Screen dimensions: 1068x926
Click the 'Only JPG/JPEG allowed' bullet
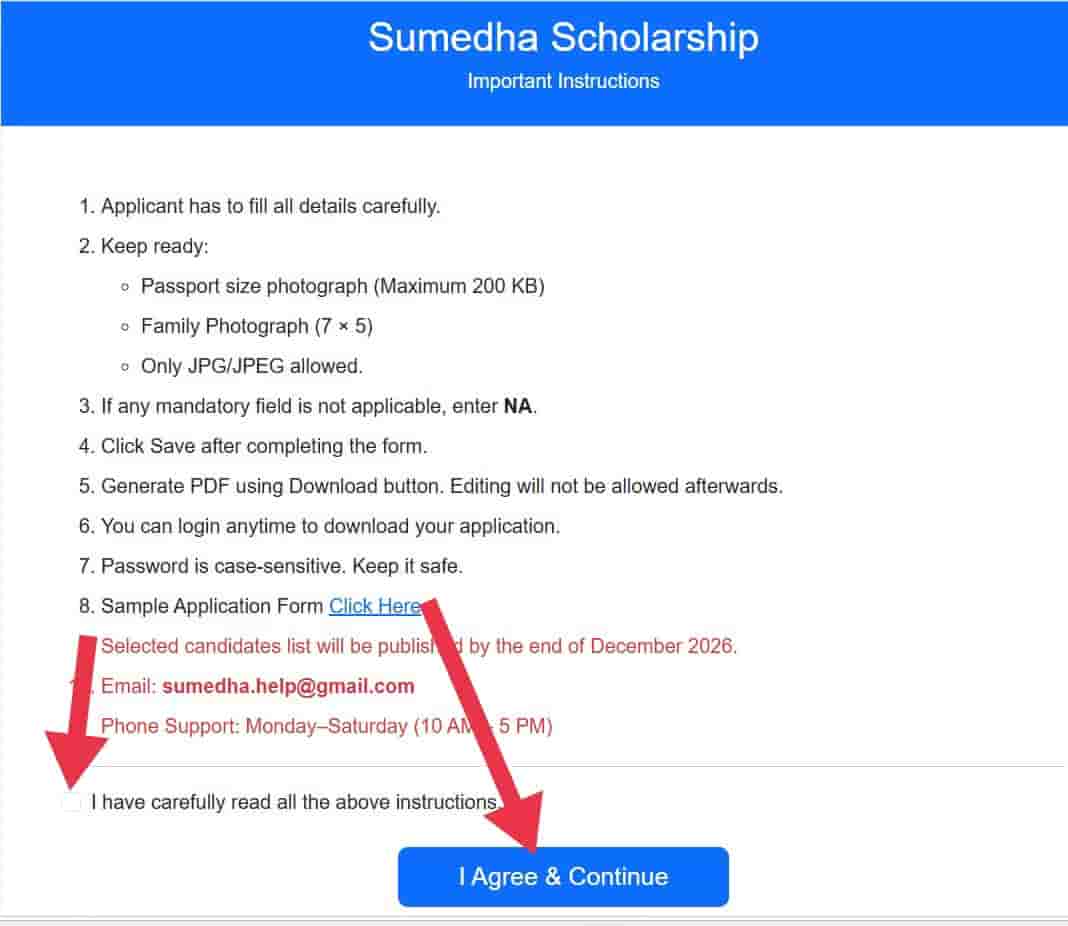pyautogui.click(x=251, y=366)
